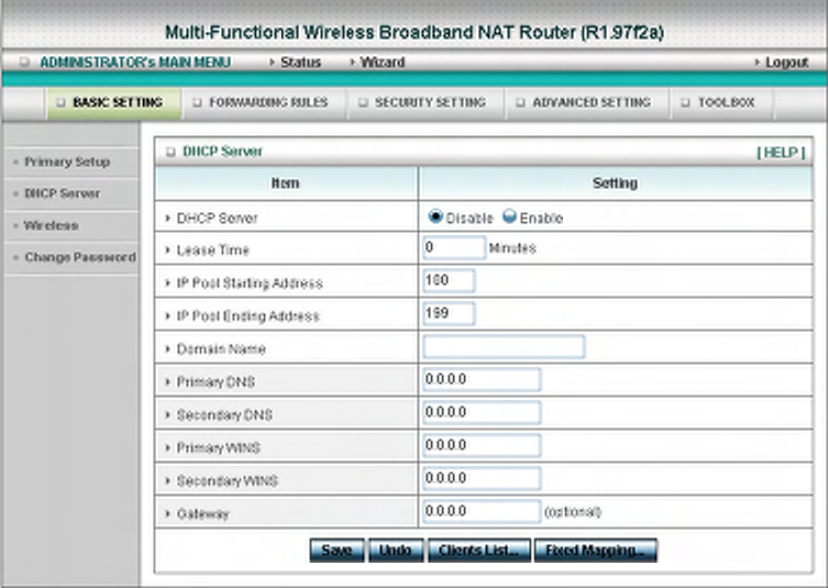828x588 pixels.
Task: Open the Clients List
Action: point(479,550)
